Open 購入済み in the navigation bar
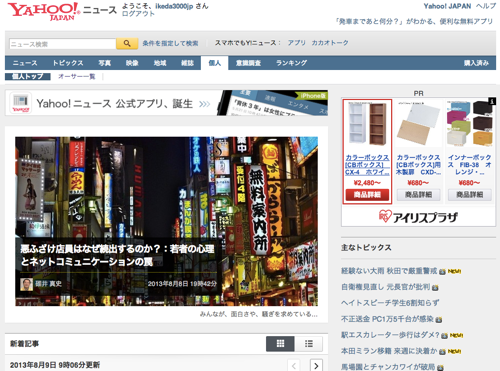 click(476, 63)
